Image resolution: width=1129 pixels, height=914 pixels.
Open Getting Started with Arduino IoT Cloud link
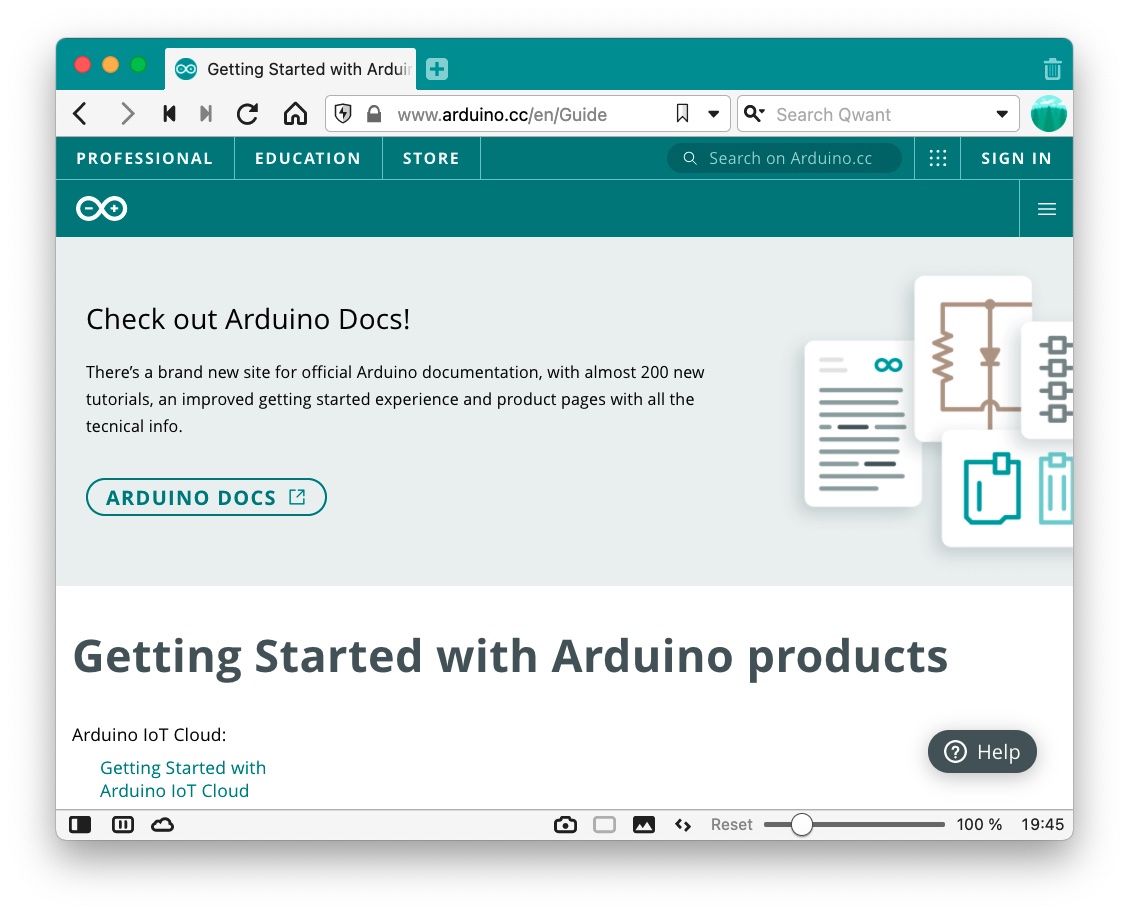183,779
